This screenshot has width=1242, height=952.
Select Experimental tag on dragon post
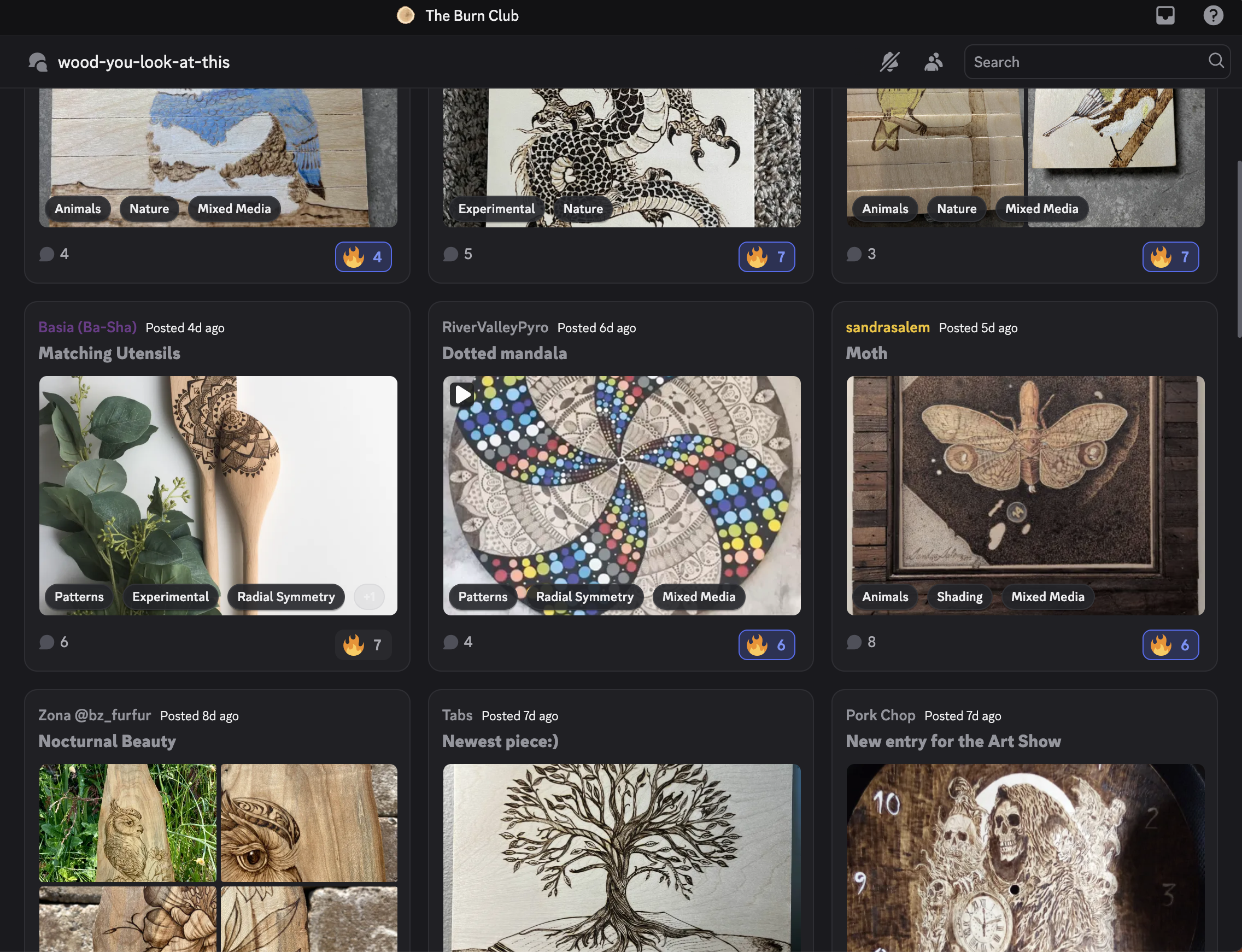(496, 209)
